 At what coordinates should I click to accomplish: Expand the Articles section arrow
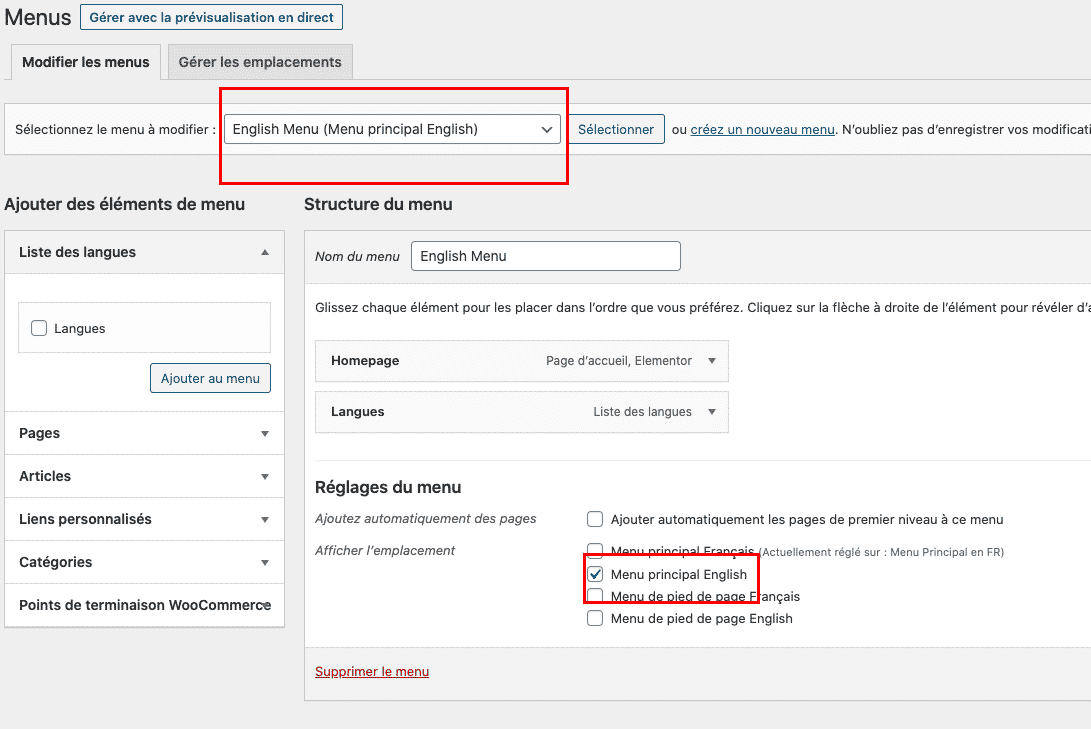click(265, 477)
